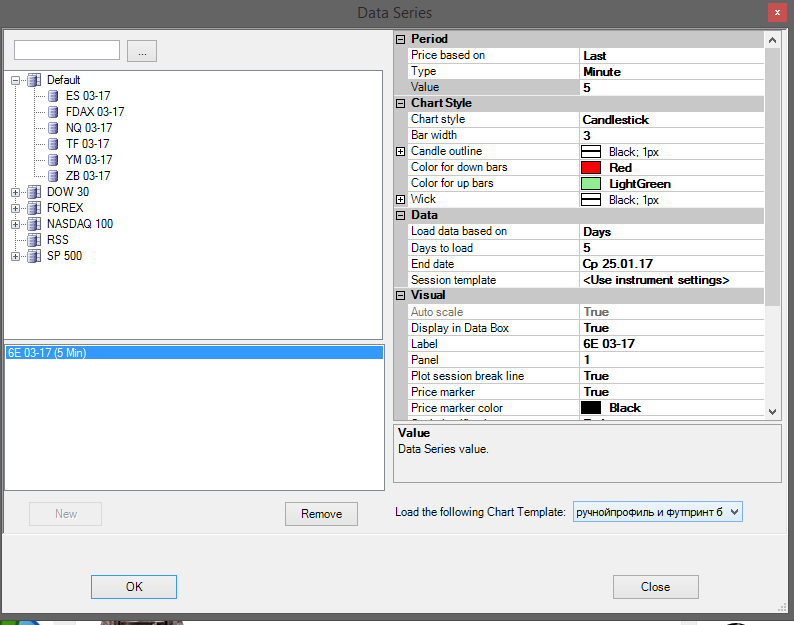Collapse the Period property section
Viewport: 794px width, 625px height.
(x=401, y=40)
